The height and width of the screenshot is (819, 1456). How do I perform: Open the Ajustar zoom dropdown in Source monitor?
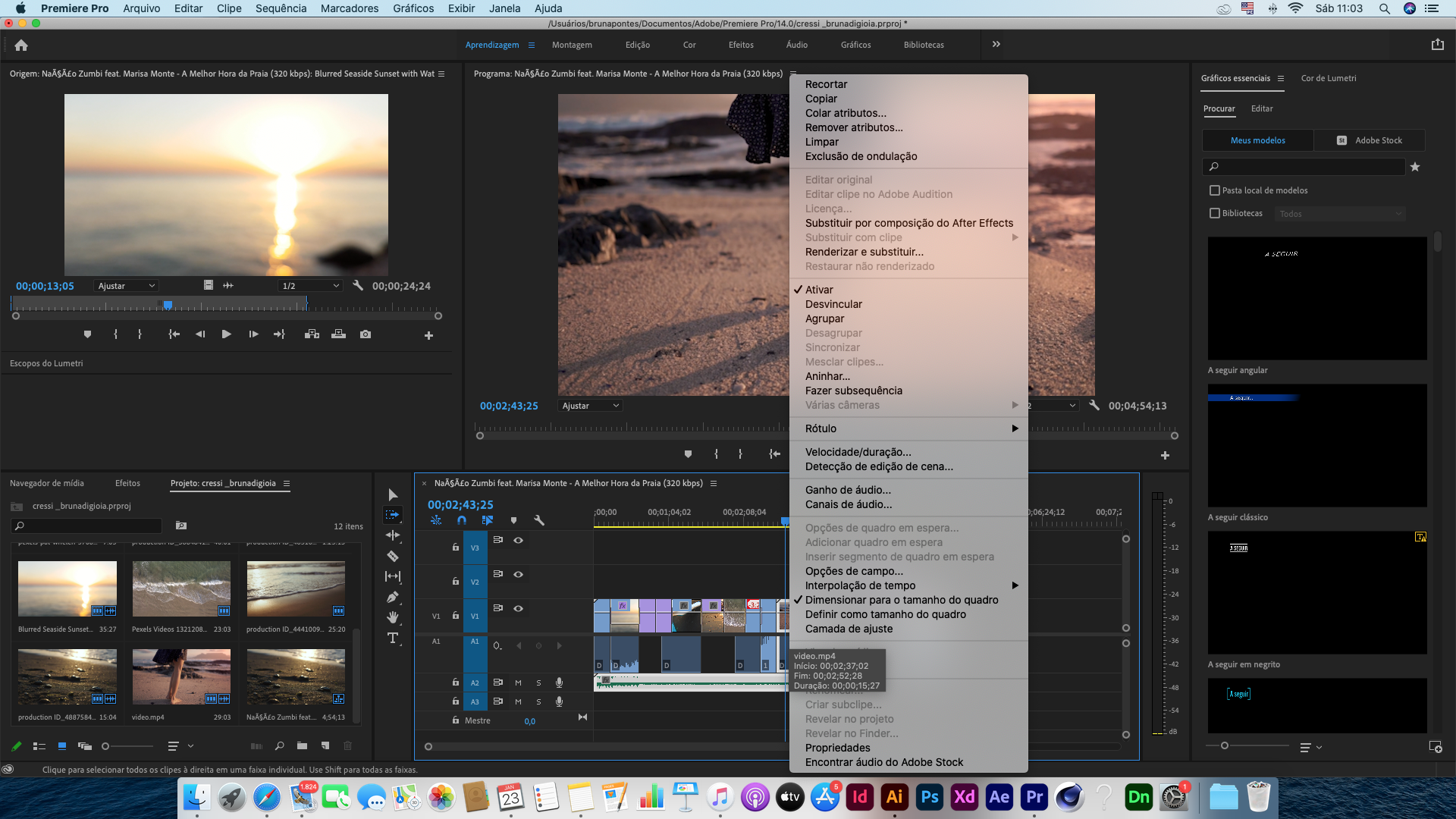pyautogui.click(x=125, y=285)
